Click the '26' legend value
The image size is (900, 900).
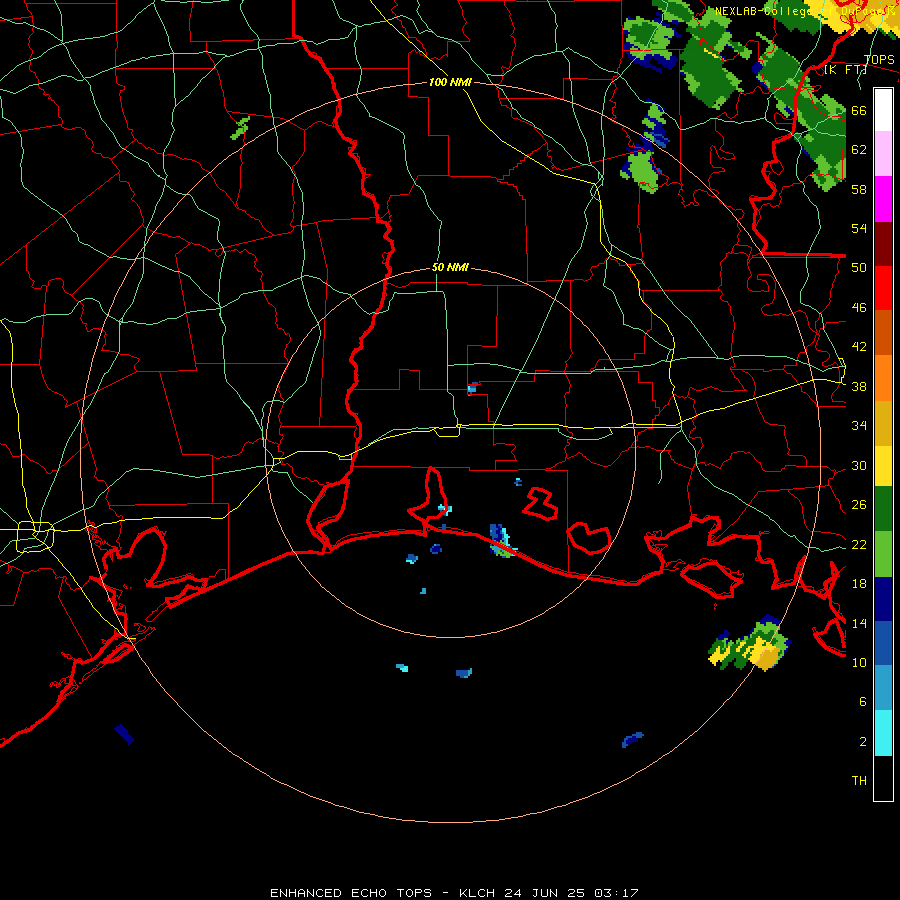859,505
